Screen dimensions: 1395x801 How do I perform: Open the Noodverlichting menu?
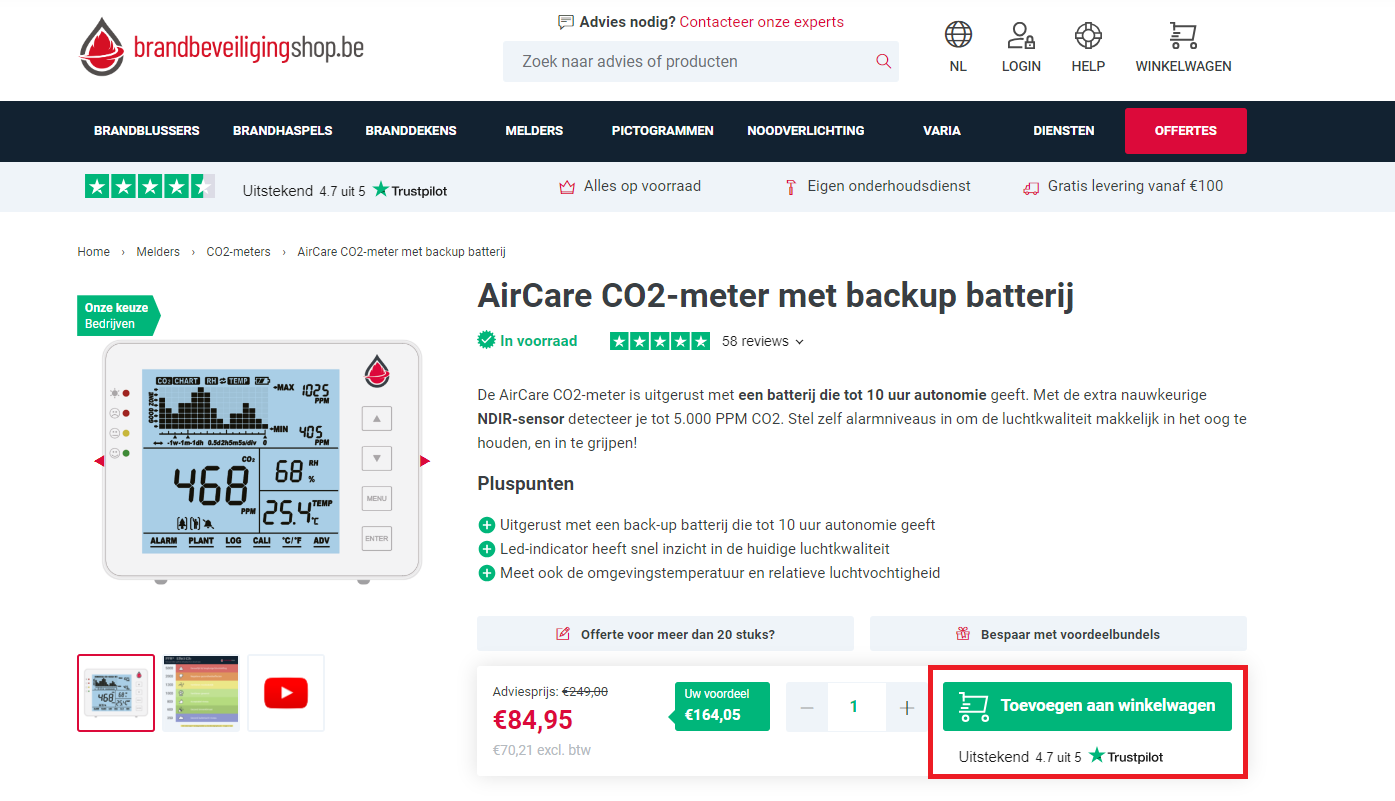point(806,131)
